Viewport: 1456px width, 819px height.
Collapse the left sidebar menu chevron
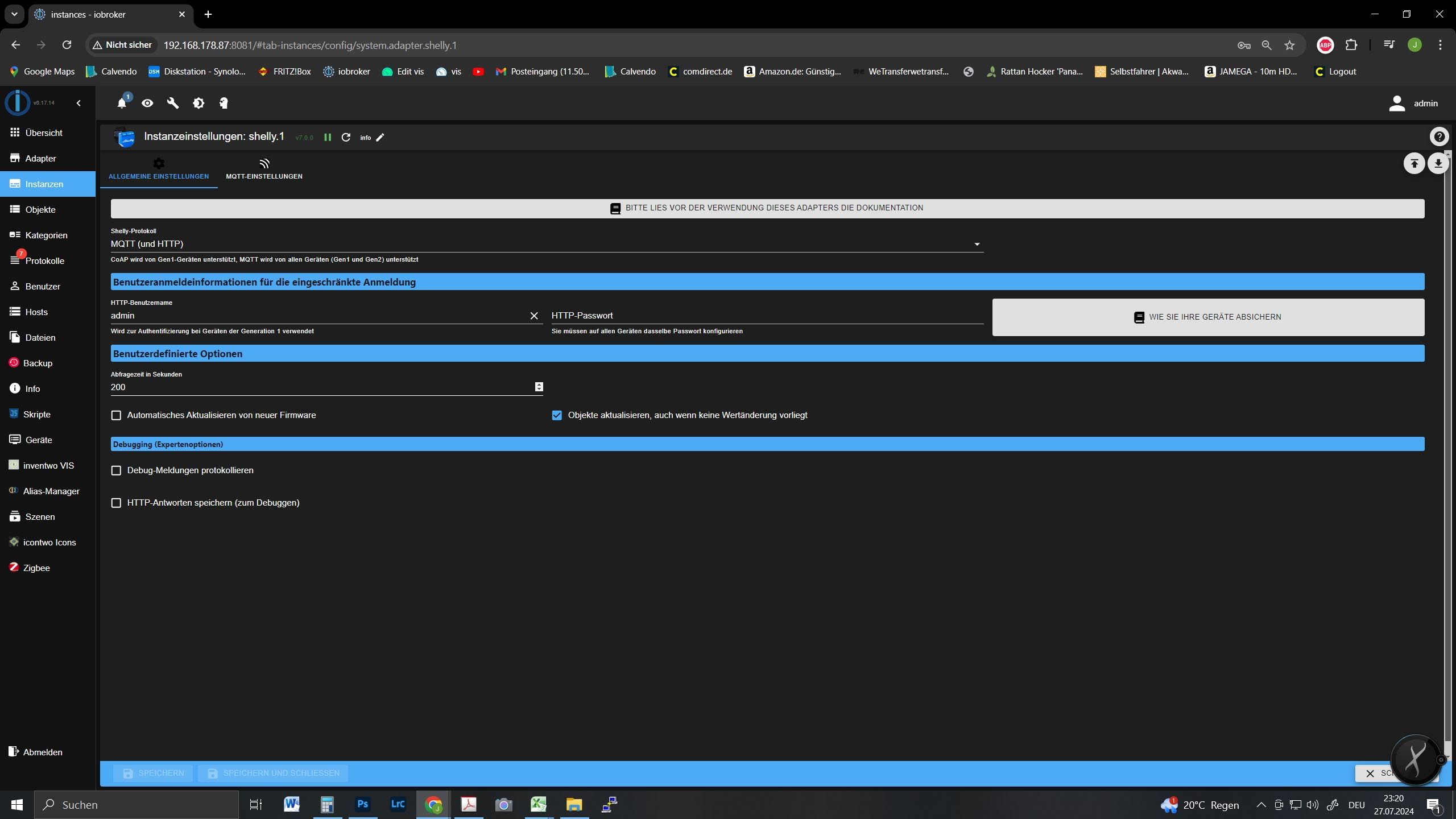78,103
